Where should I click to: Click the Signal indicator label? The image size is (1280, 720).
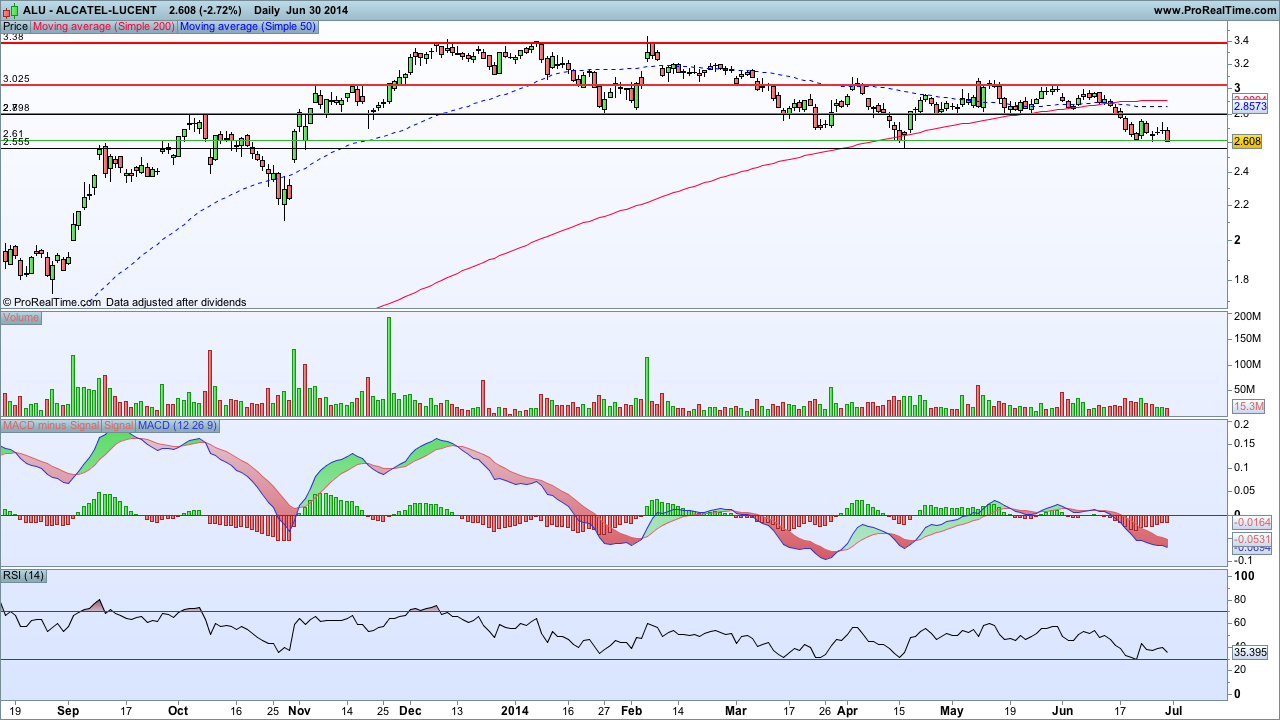(x=119, y=426)
